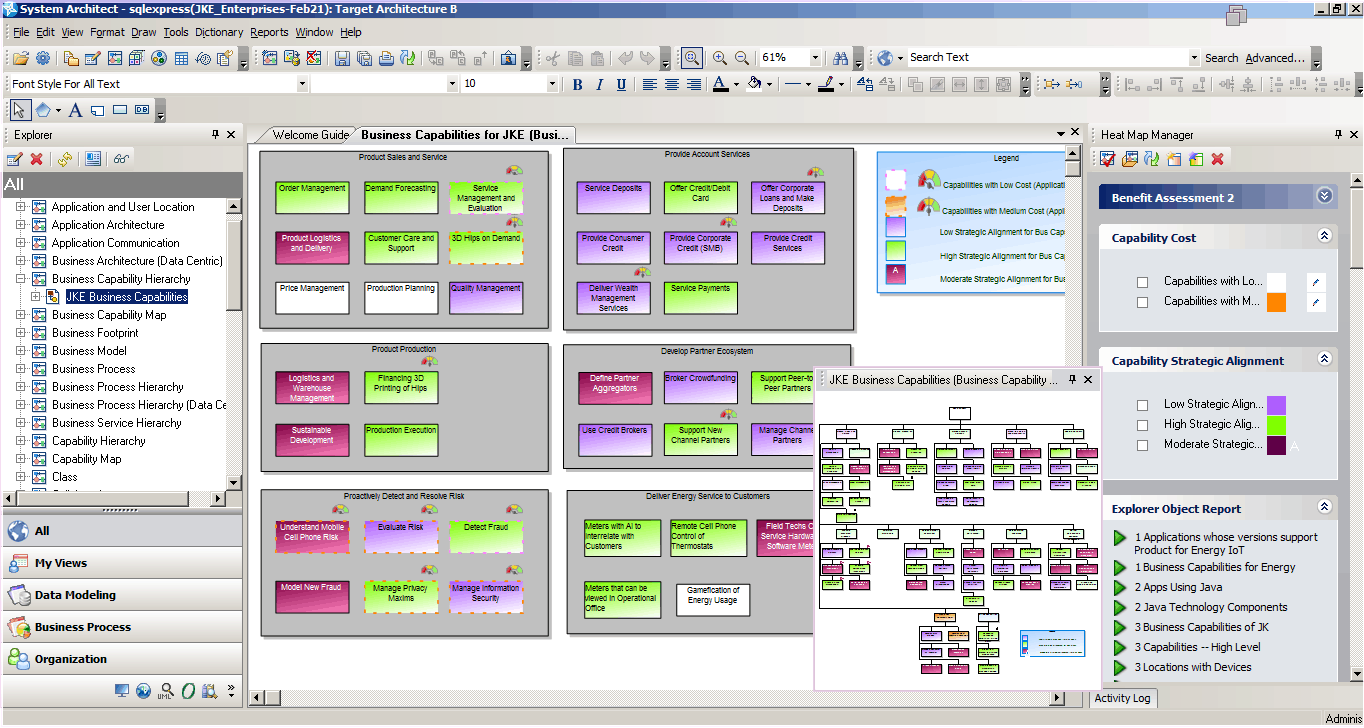Toggle Underline text formatting
This screenshot has height=728, width=1364.
(x=622, y=85)
